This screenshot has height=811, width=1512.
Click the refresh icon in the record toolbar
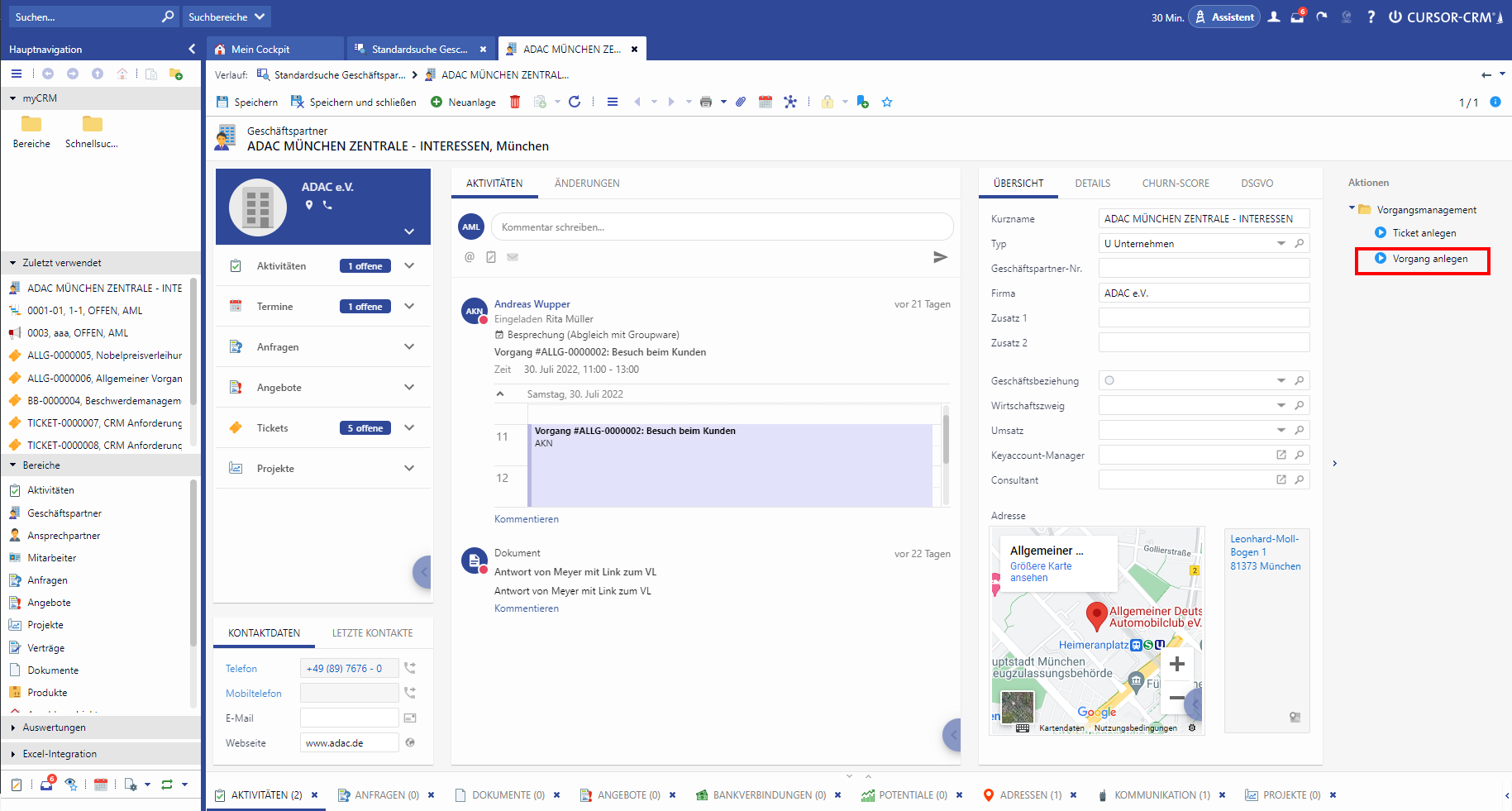pos(575,102)
